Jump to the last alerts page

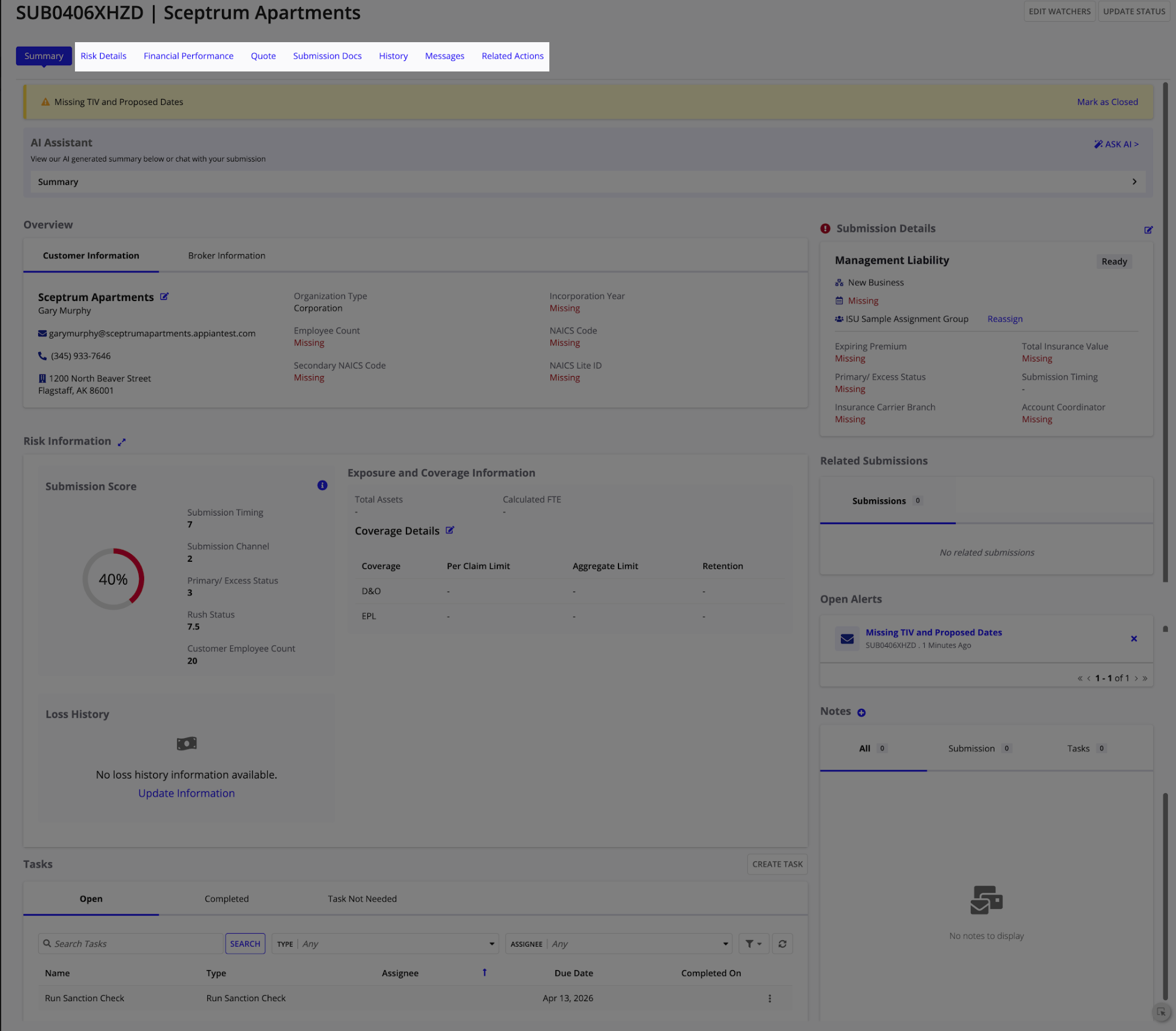(1145, 678)
